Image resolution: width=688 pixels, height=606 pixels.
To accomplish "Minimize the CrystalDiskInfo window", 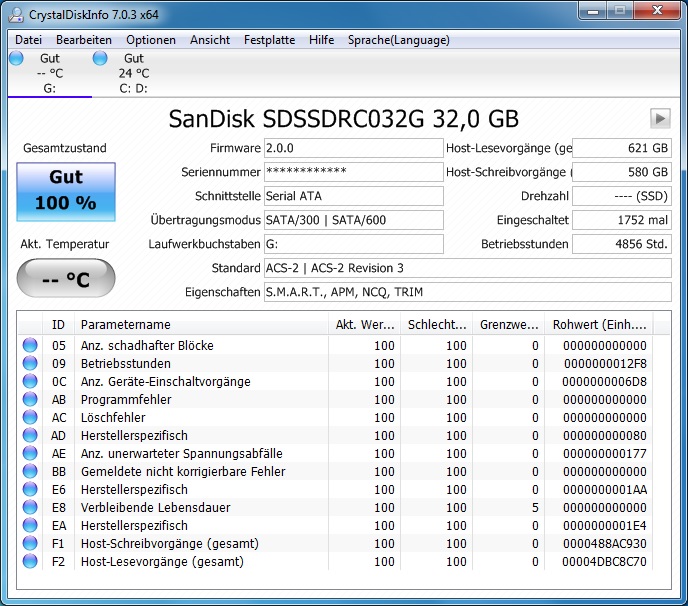I will (593, 11).
